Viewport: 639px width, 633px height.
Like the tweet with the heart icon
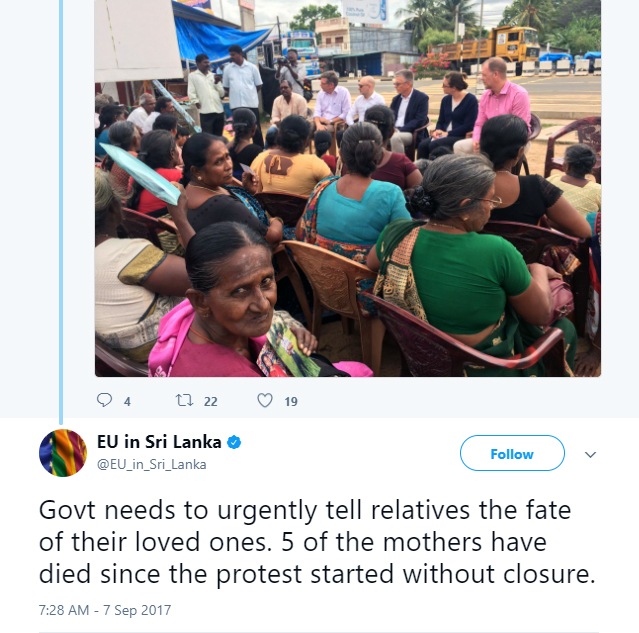point(265,400)
